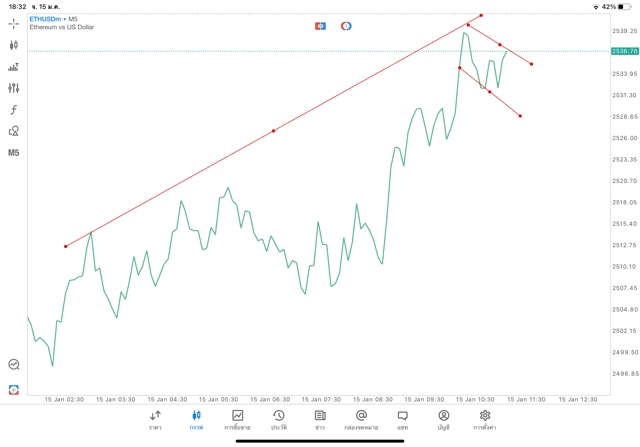Open the indicators function (f) icon

pos(14,109)
